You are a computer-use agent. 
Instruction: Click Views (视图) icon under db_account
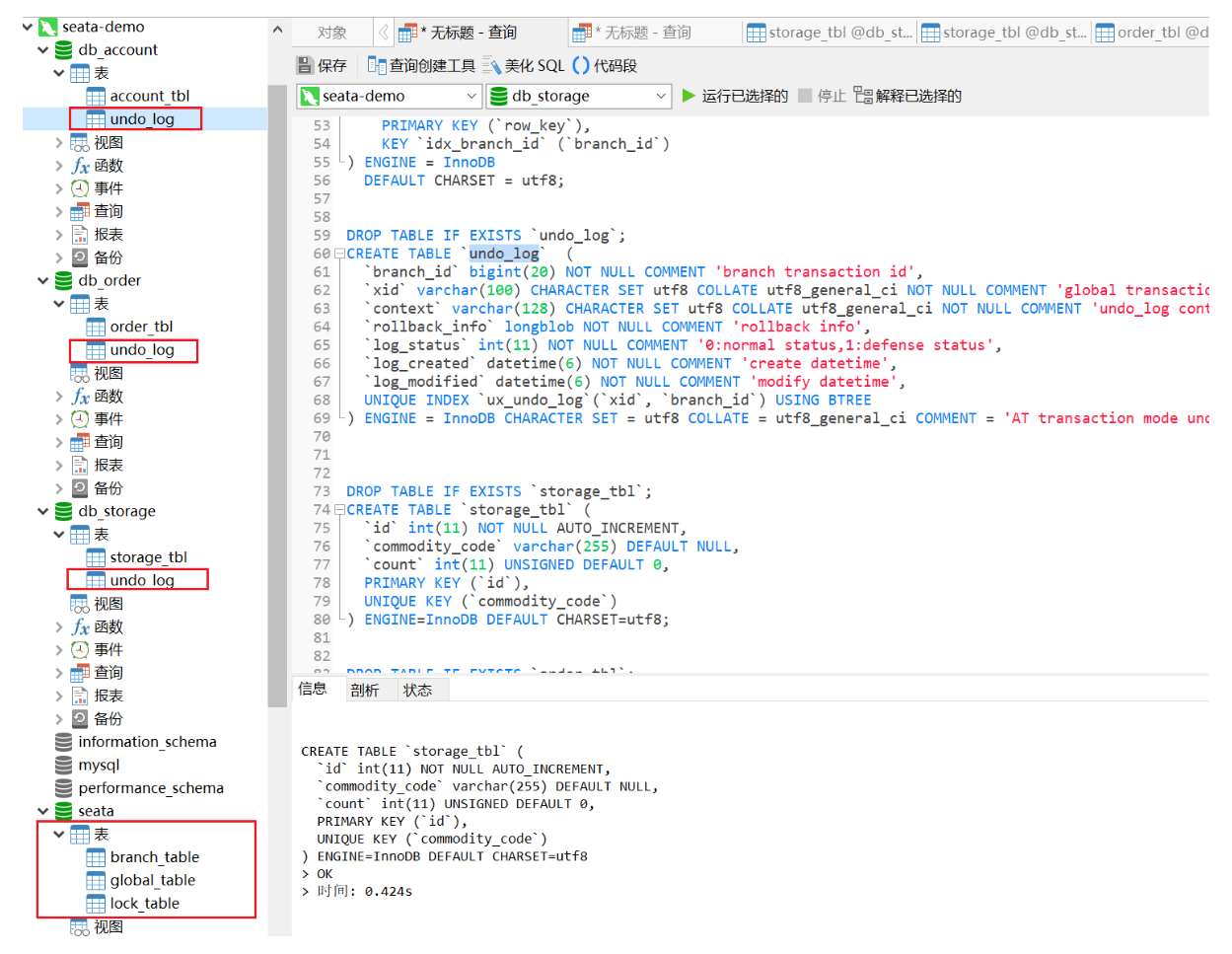coord(80,142)
